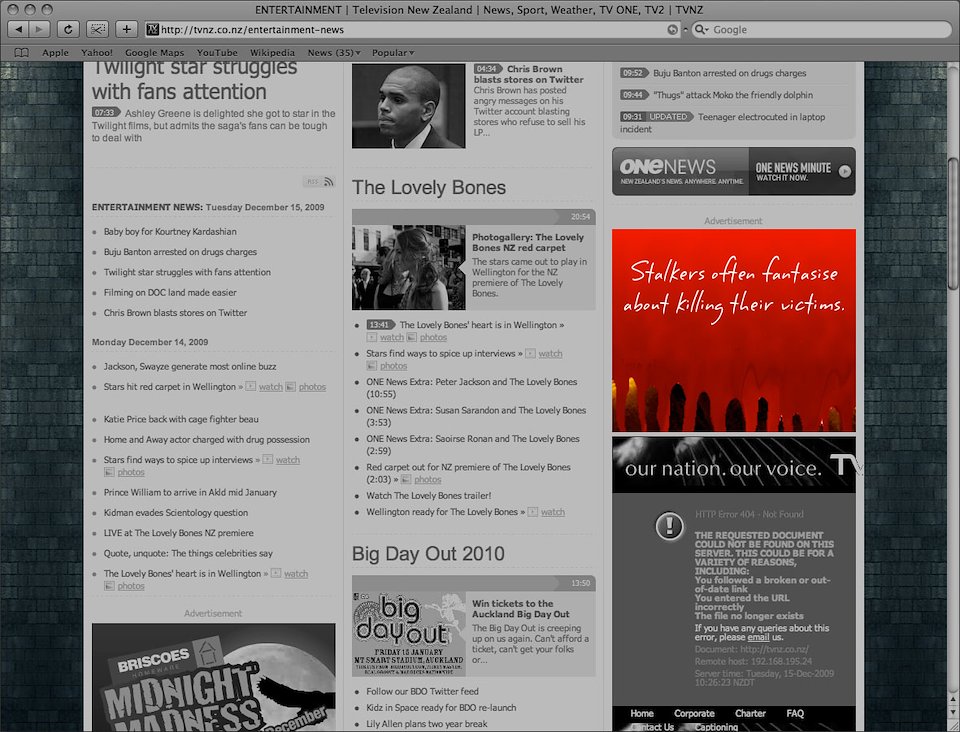The image size is (960, 732).
Task: Open 'Chris Brown blasts stores on Twitter' headline
Action: click(x=528, y=74)
